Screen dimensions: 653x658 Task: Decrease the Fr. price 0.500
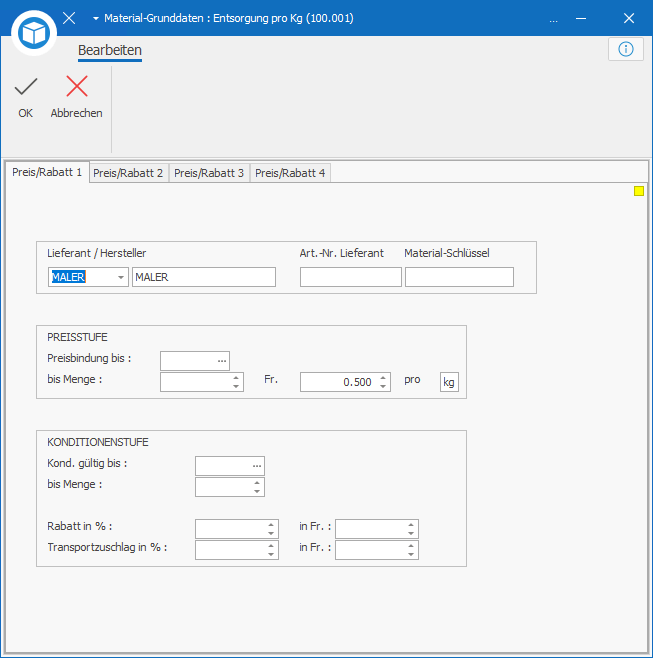coord(383,386)
